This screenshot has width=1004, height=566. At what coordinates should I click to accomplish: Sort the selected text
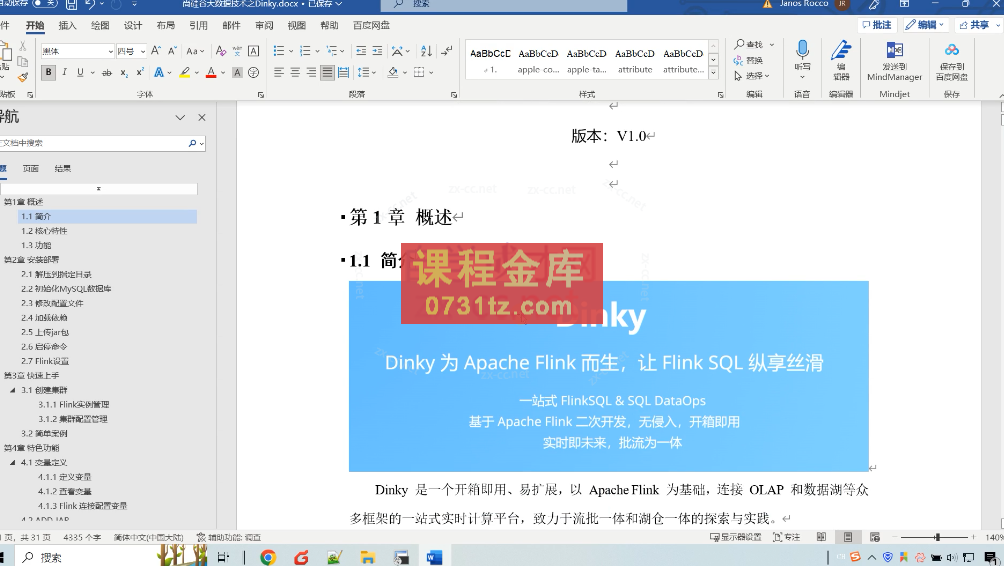(x=426, y=51)
